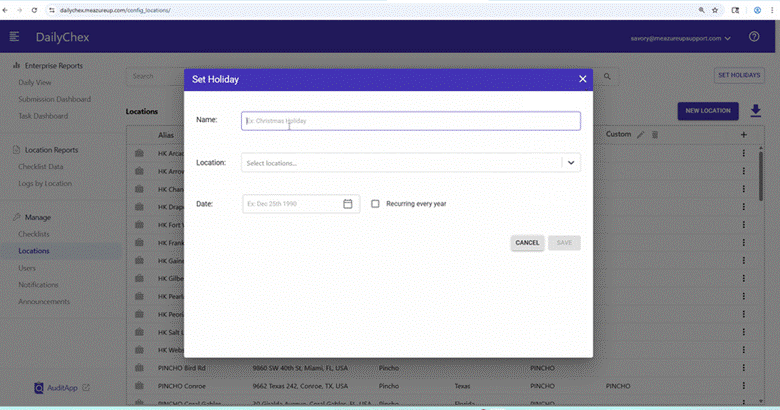Click the help question mark icon

754,37
